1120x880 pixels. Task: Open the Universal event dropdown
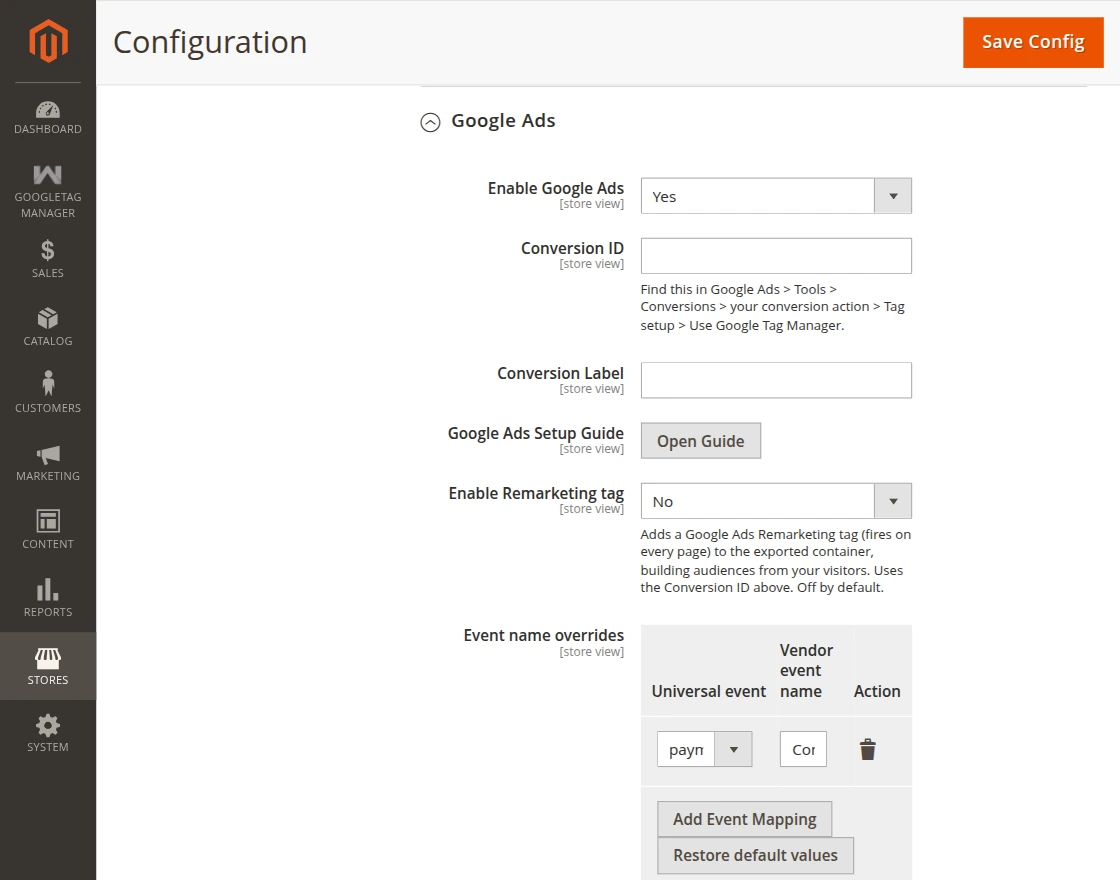704,749
